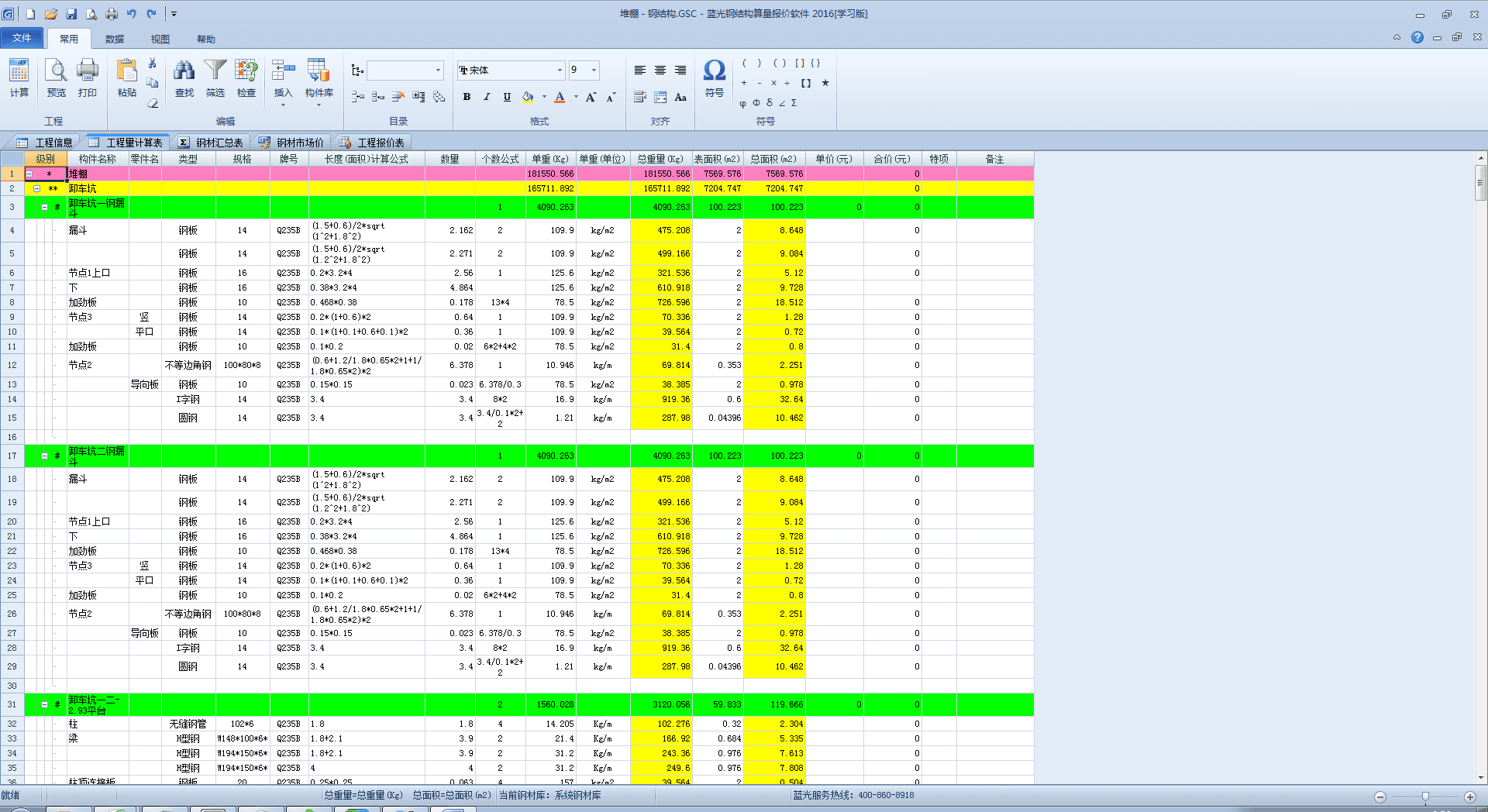This screenshot has width=1488, height=812.
Task: Run the 检查 check tool
Action: pos(246,77)
